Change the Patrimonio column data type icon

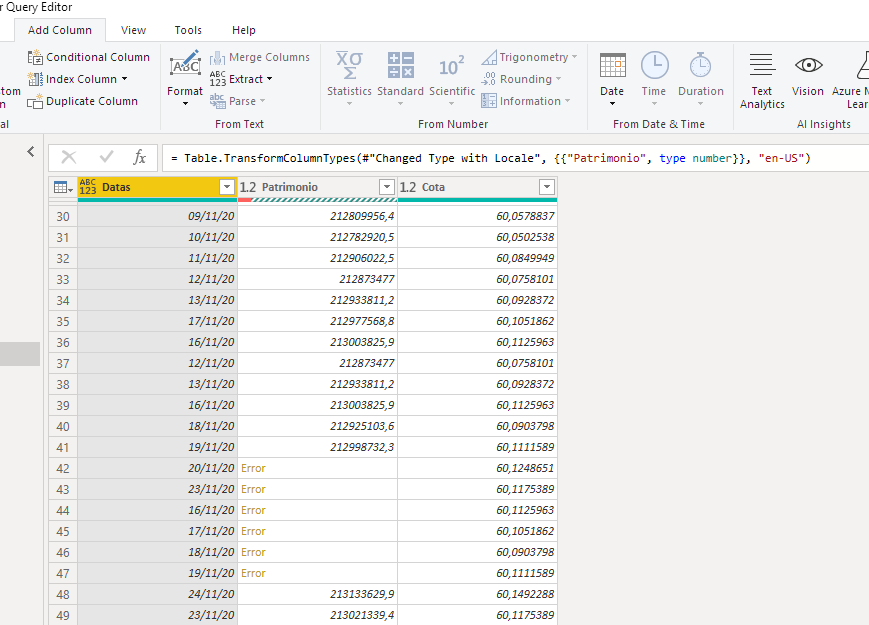coord(248,187)
